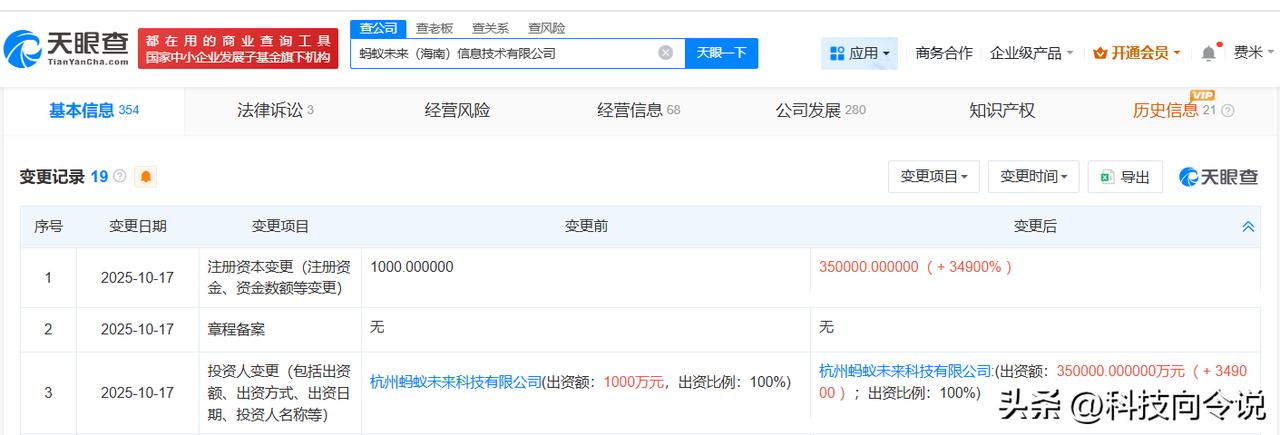1280x435 pixels.
Task: Open the 变更时间 filter dropdown
Action: point(1034,177)
